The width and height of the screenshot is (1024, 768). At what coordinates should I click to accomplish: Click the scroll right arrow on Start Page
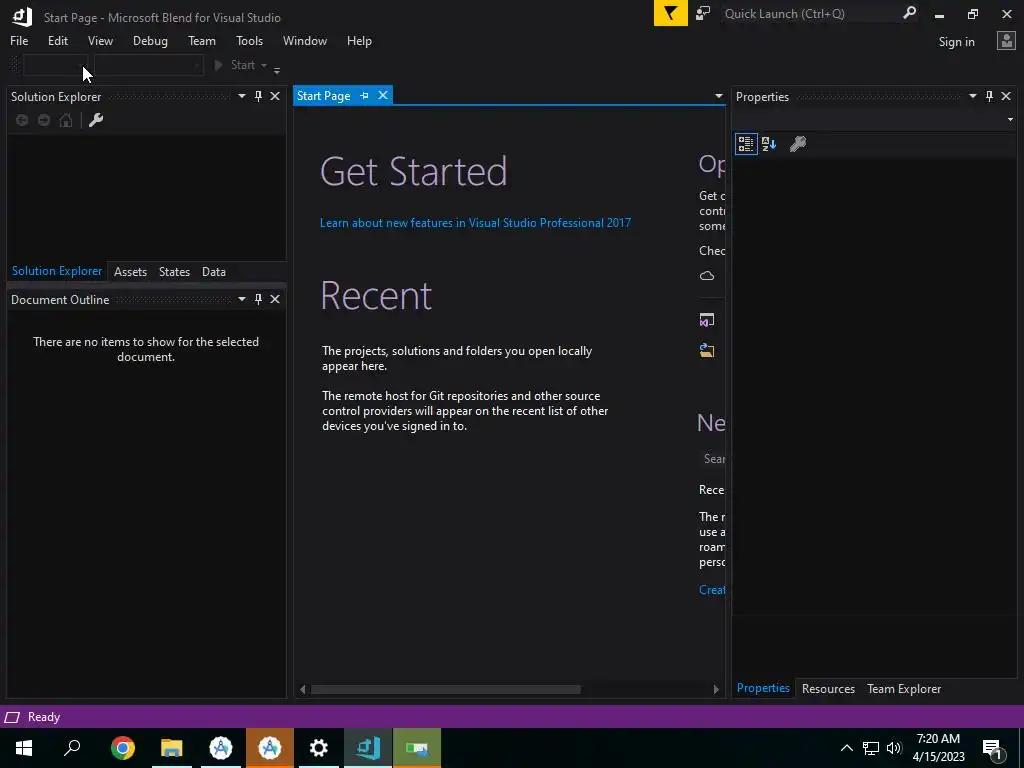click(x=716, y=690)
